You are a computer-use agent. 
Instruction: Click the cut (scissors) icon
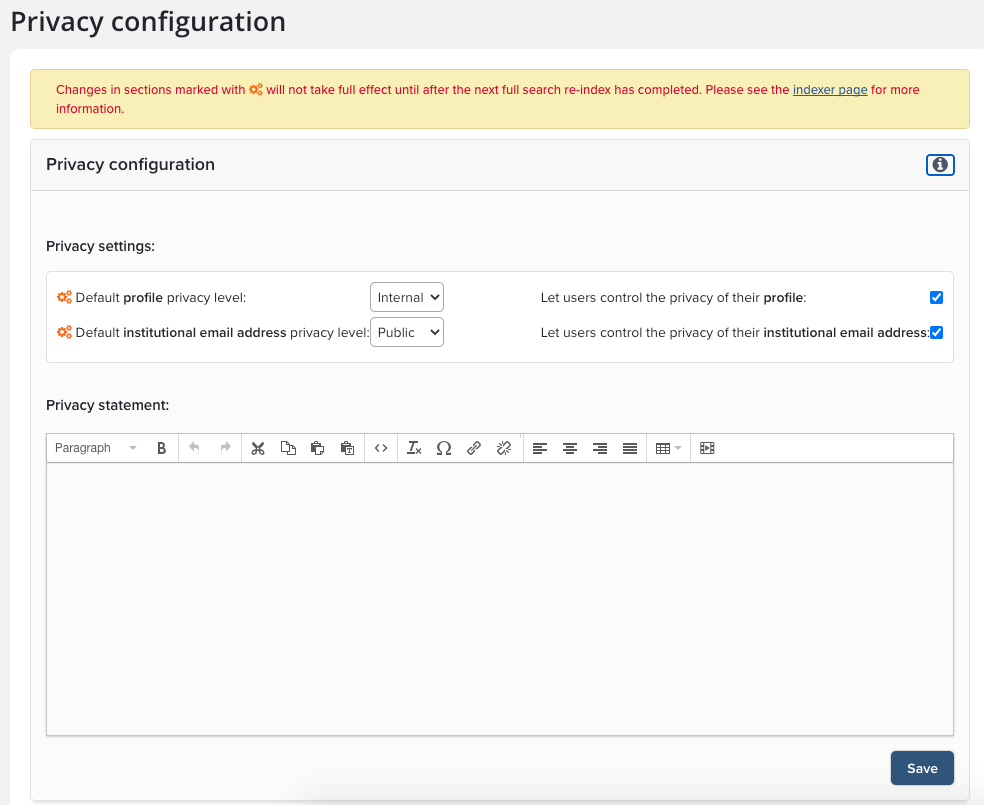point(258,448)
